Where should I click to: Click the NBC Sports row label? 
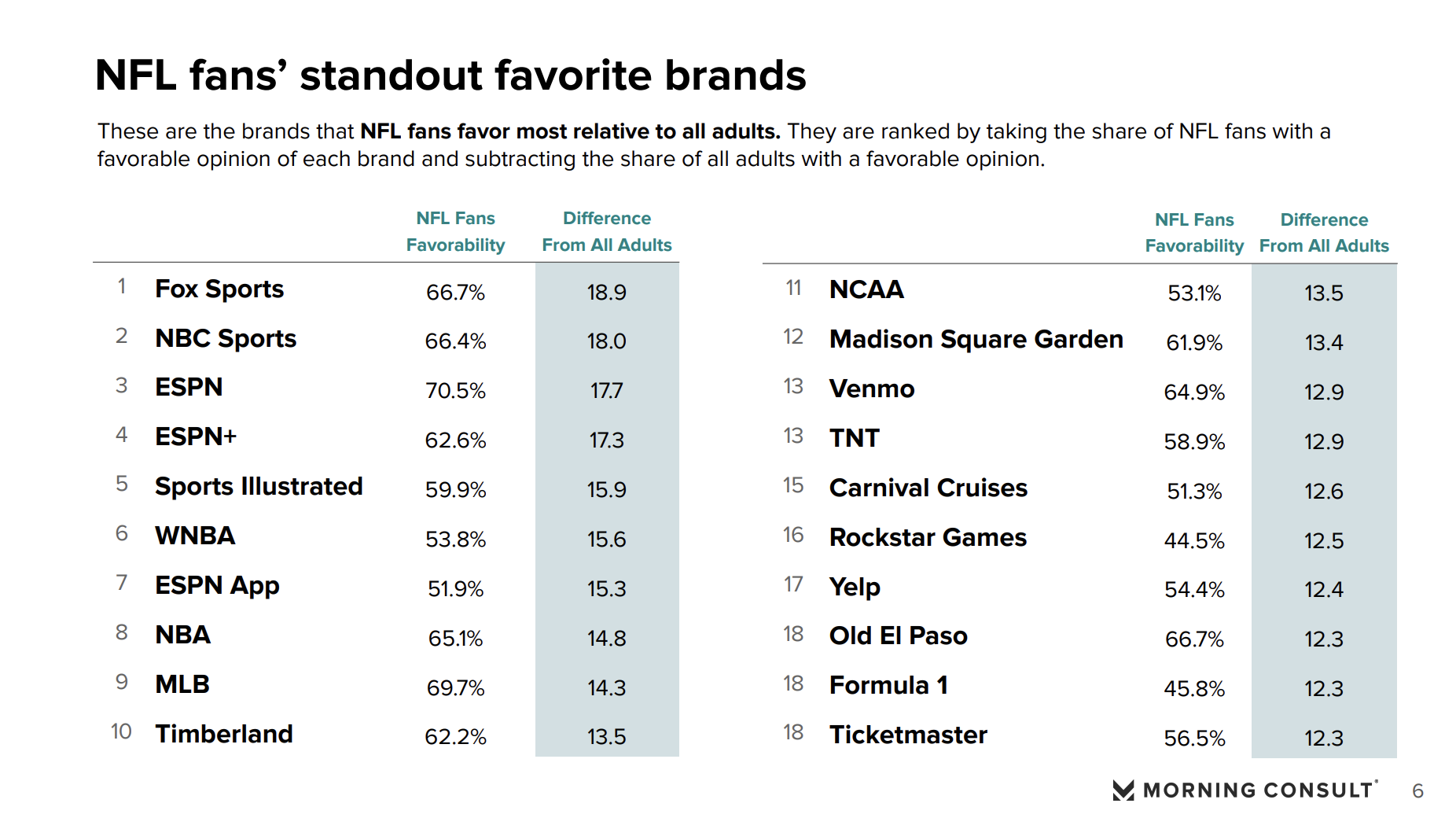pos(226,339)
